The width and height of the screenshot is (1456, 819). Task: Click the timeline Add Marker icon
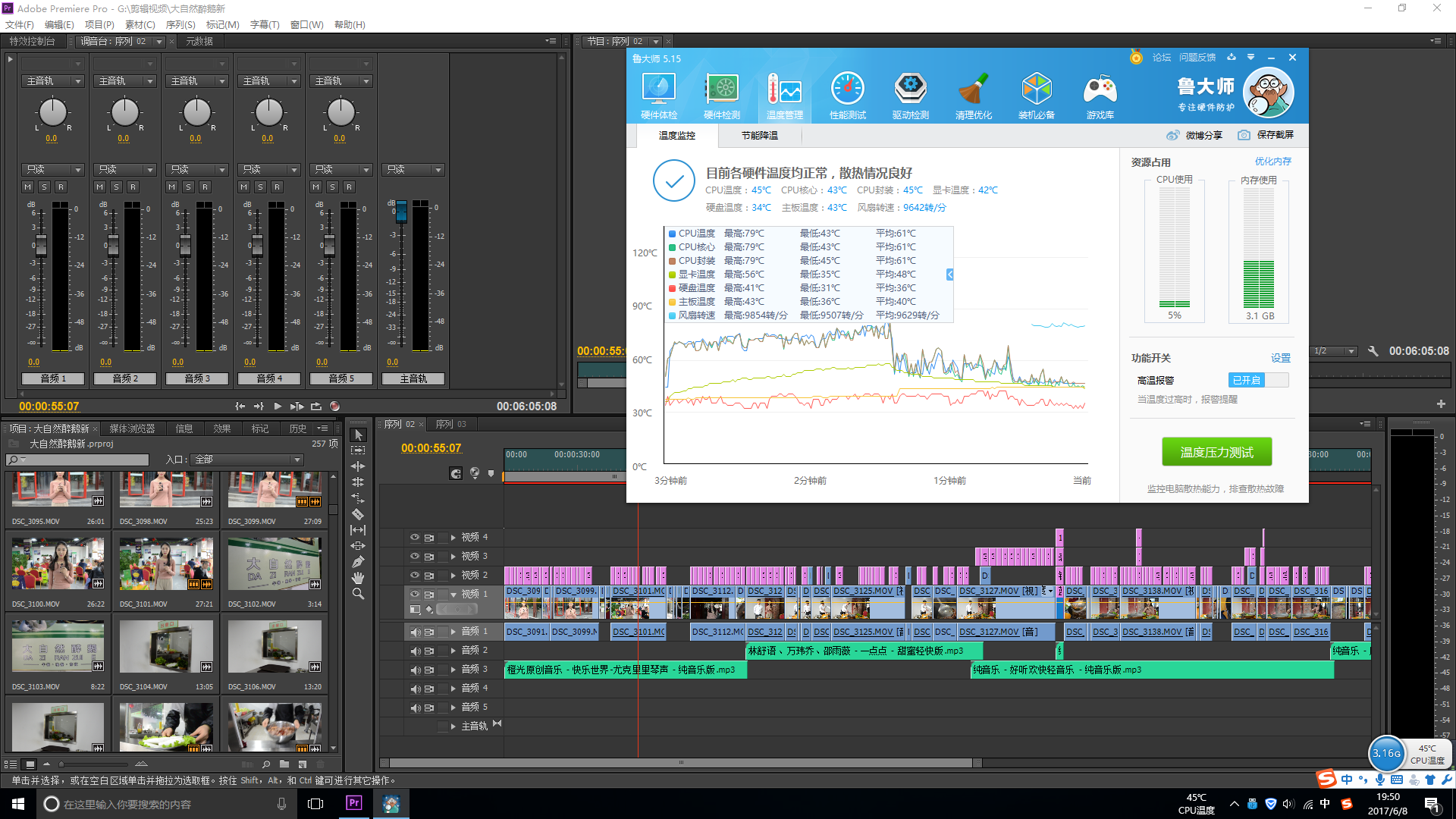pyautogui.click(x=491, y=473)
